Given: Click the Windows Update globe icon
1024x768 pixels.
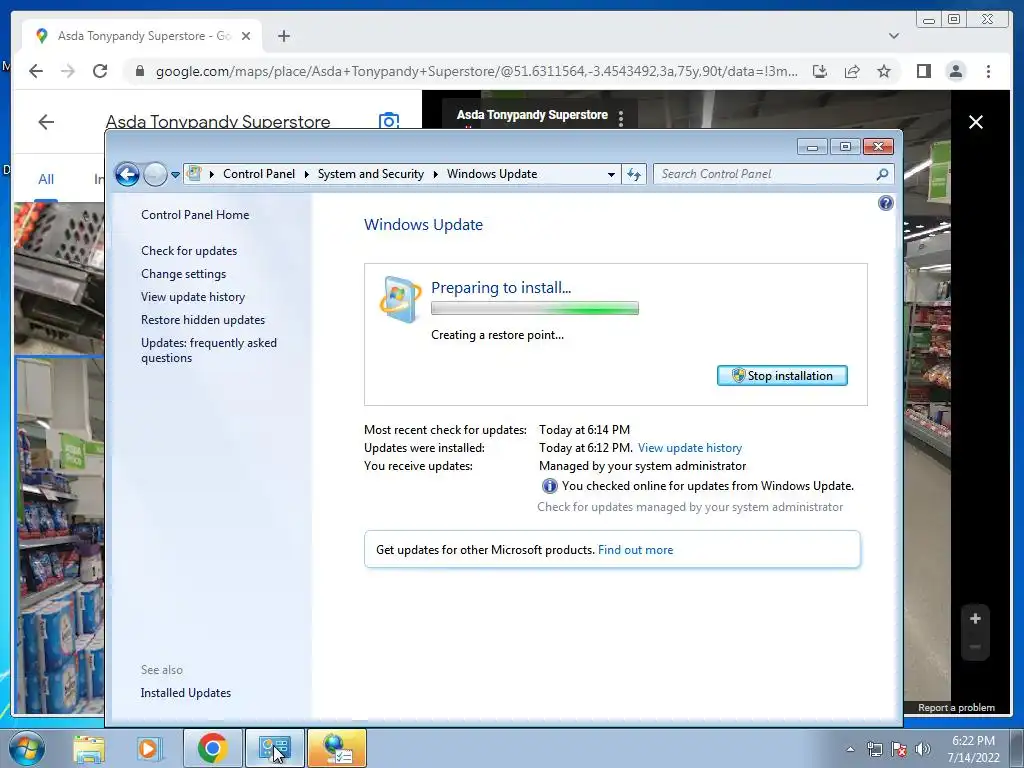Looking at the screenshot, I should (400, 299).
